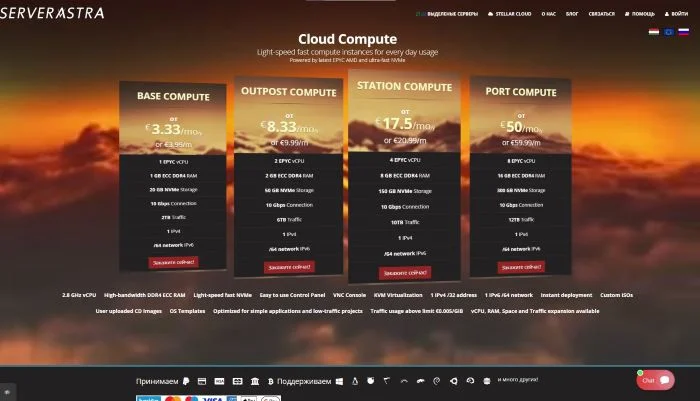Click the ServerAstra logo

(x=52, y=13)
